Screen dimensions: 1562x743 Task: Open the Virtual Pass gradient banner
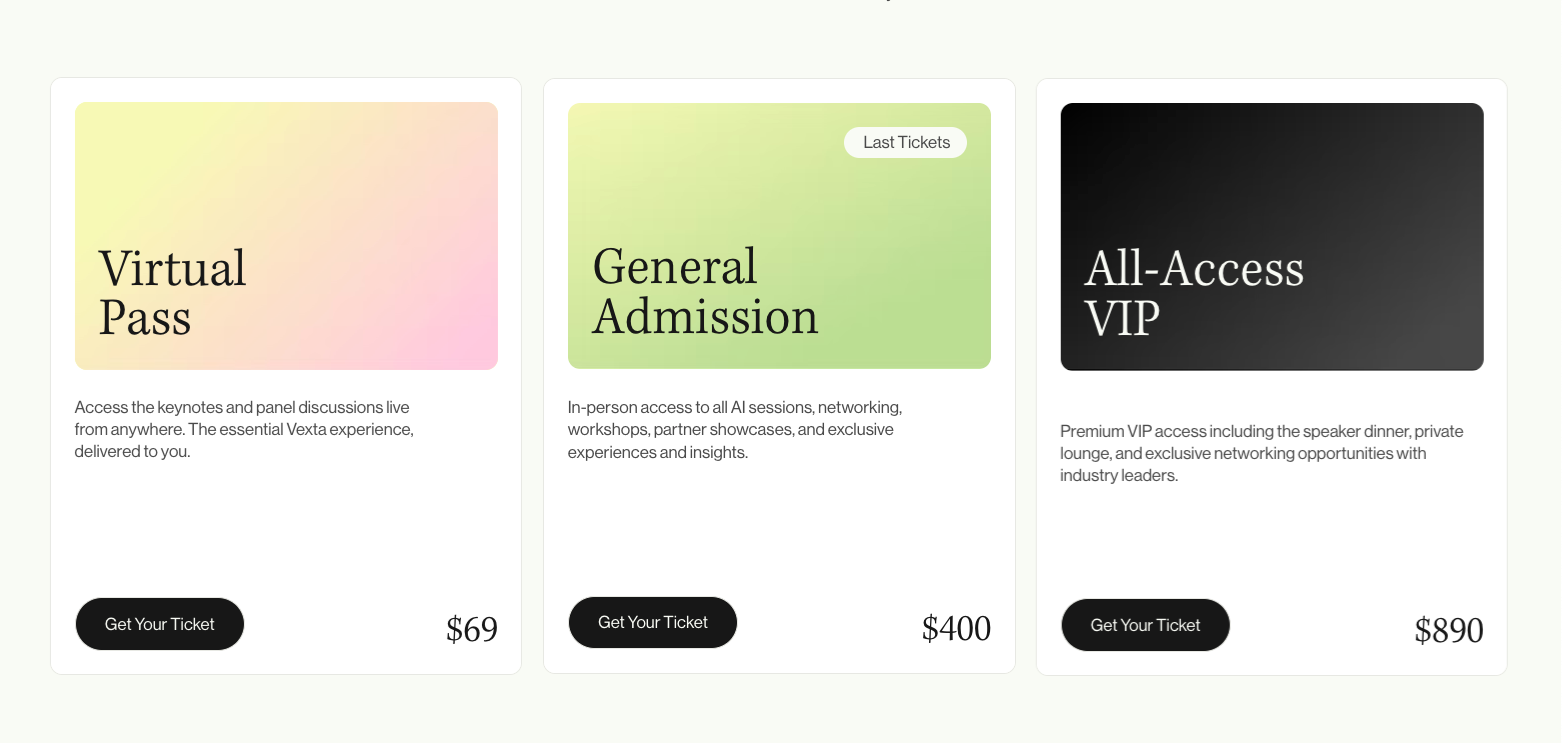tap(286, 236)
